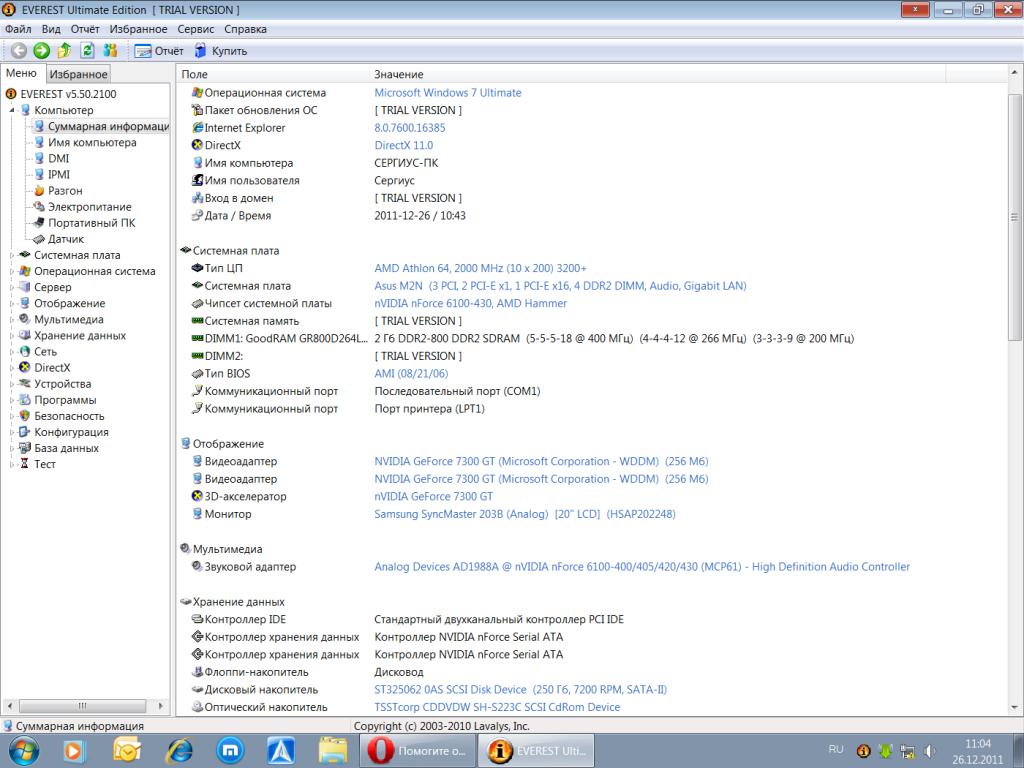This screenshot has height=768, width=1024.
Task: Click the Безопасность shield icon
Action: coord(25,416)
